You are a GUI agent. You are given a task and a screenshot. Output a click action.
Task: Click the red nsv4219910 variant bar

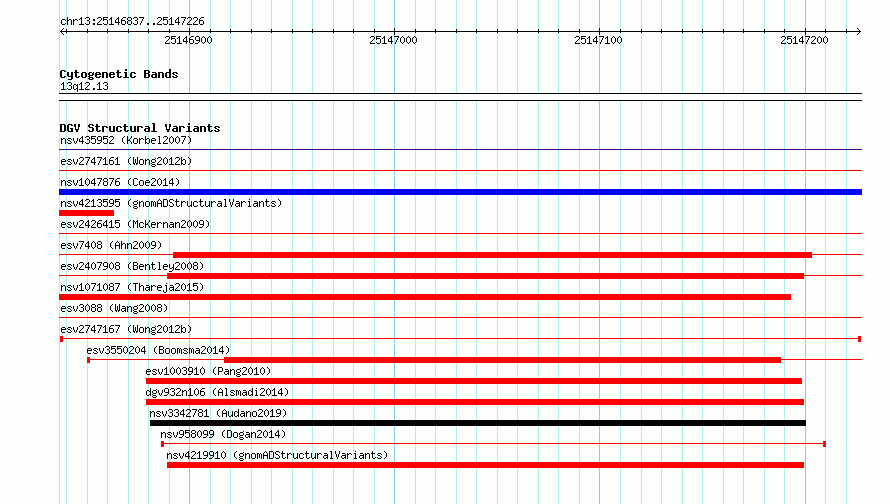[x=485, y=465]
